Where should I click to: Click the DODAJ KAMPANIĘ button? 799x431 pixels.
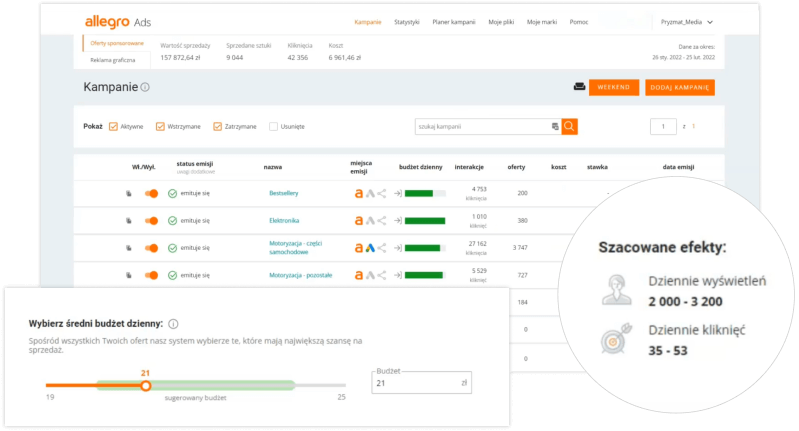(x=680, y=87)
